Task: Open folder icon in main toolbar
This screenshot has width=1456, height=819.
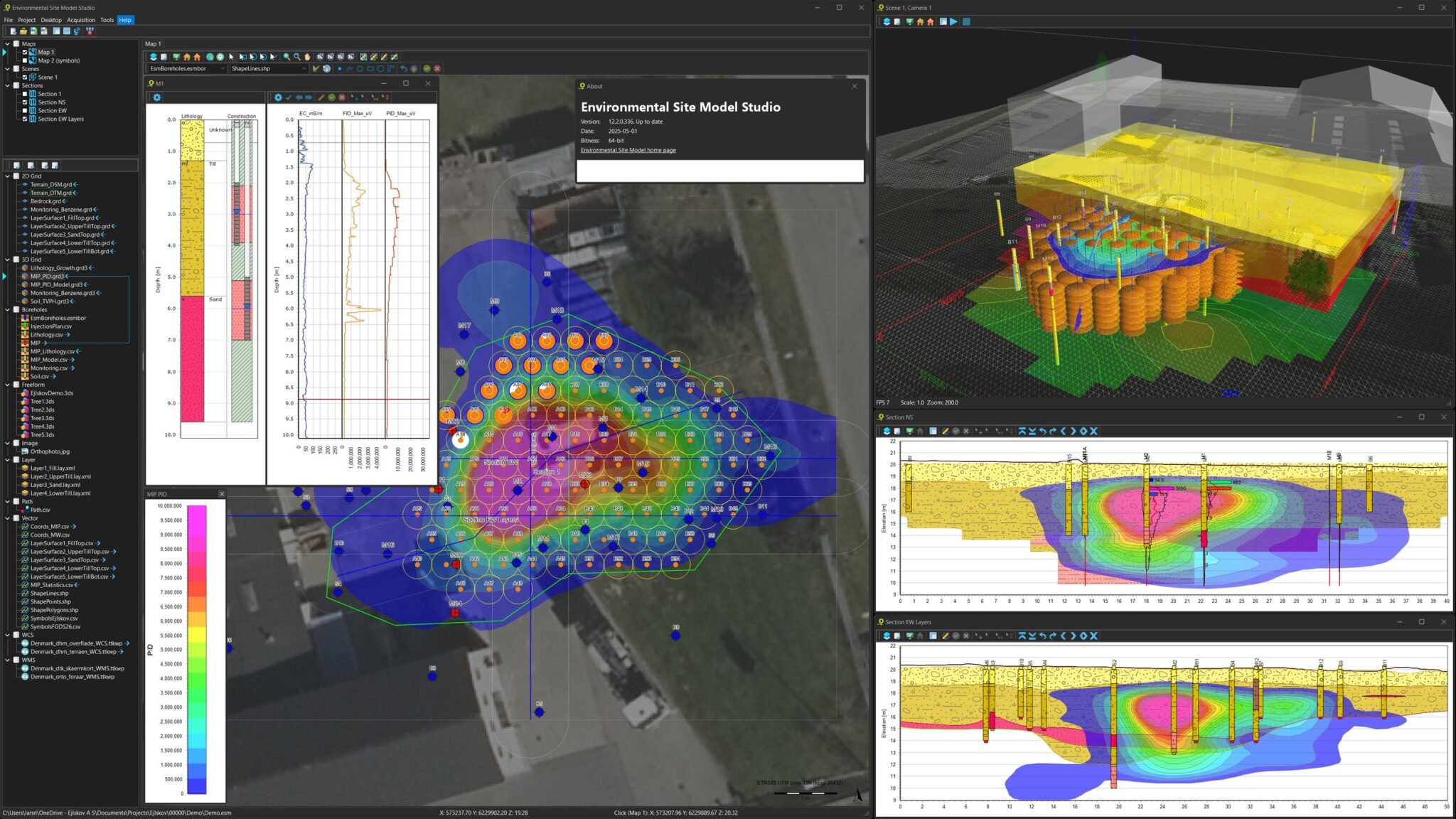Action: coord(23,31)
